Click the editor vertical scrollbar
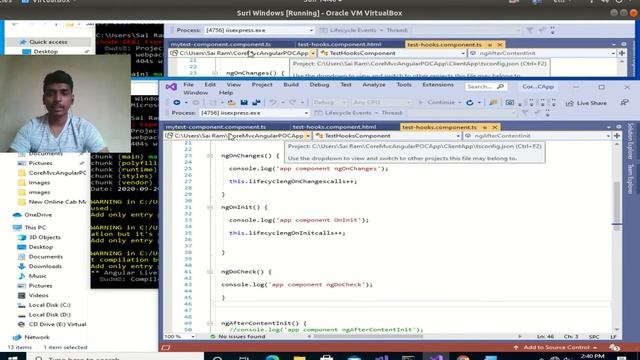The height and width of the screenshot is (360, 640). pyautogui.click(x=617, y=204)
